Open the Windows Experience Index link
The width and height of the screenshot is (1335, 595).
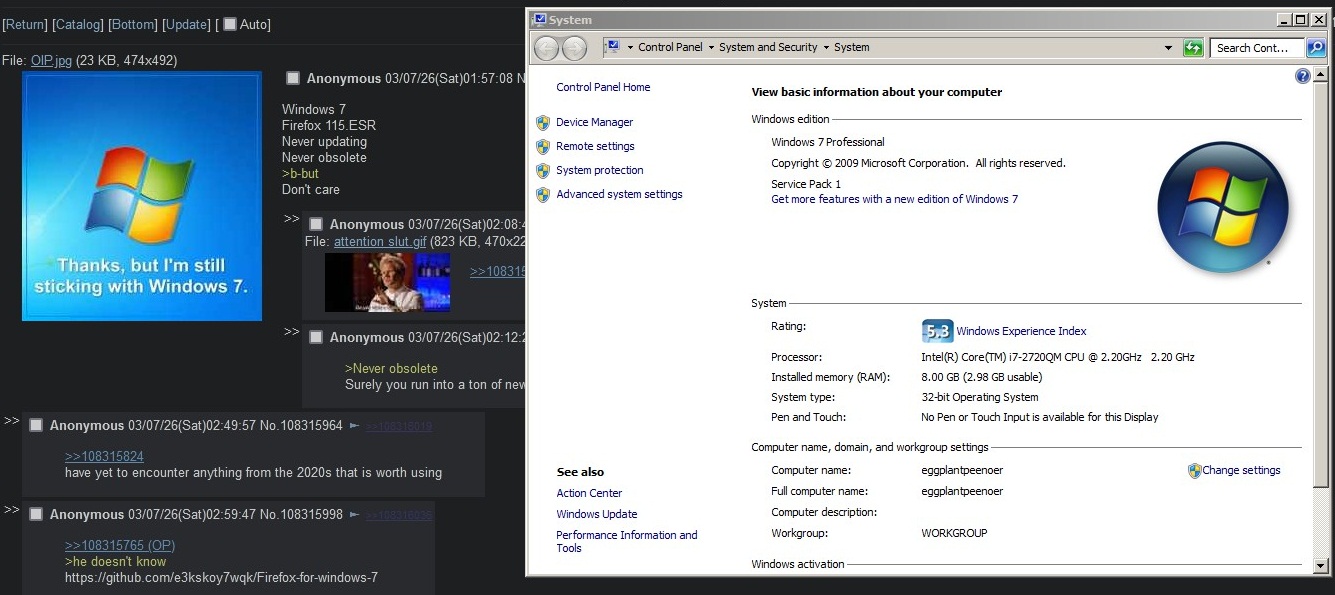click(x=1021, y=331)
